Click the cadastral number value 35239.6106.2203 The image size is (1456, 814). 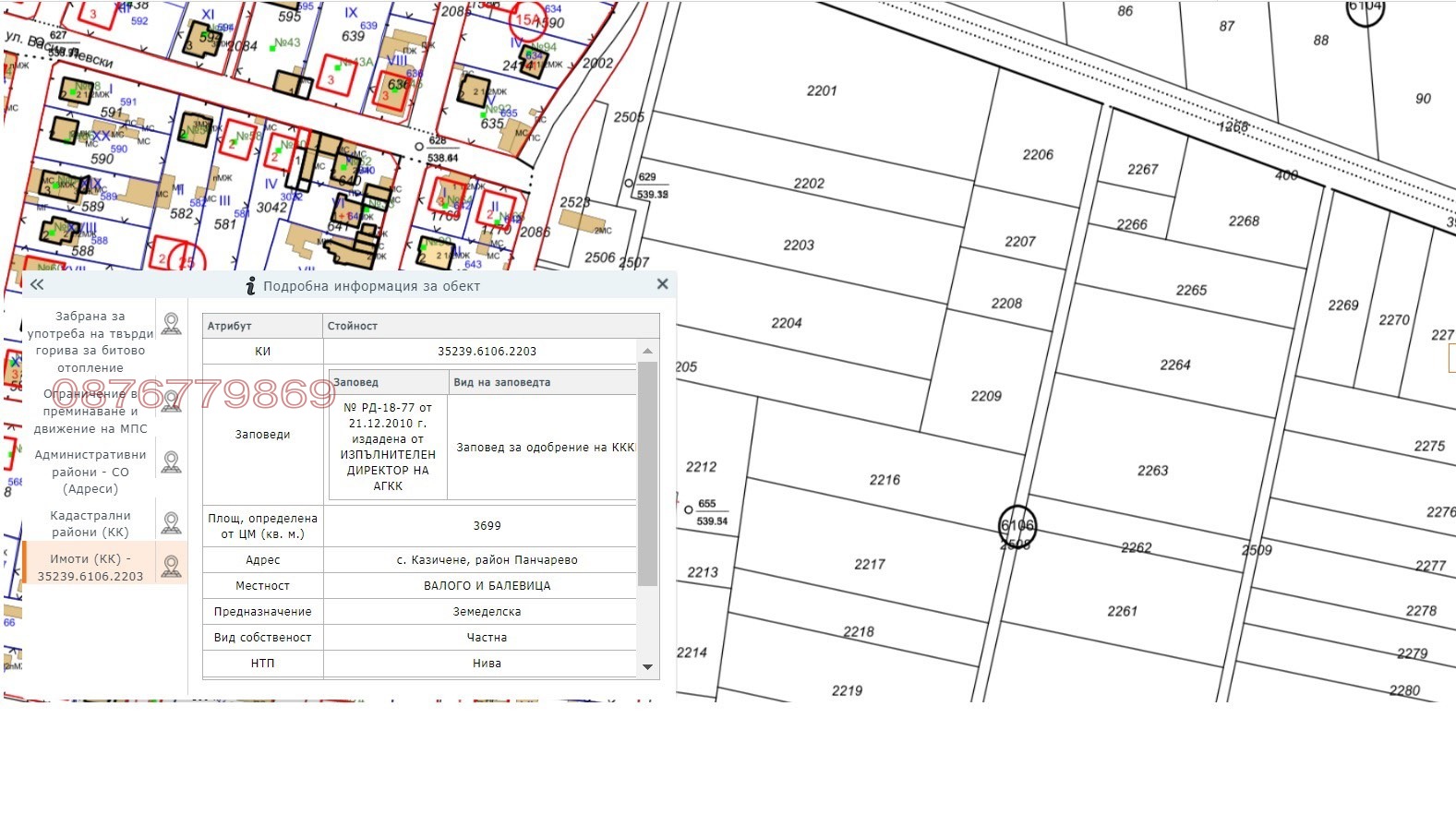tap(487, 352)
